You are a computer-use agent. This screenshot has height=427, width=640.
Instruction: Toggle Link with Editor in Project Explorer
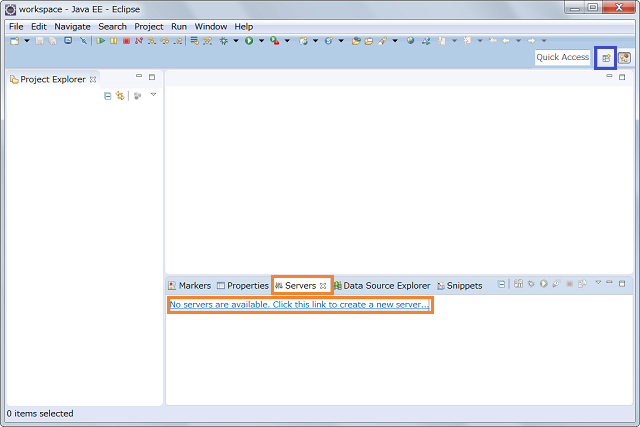[120, 96]
